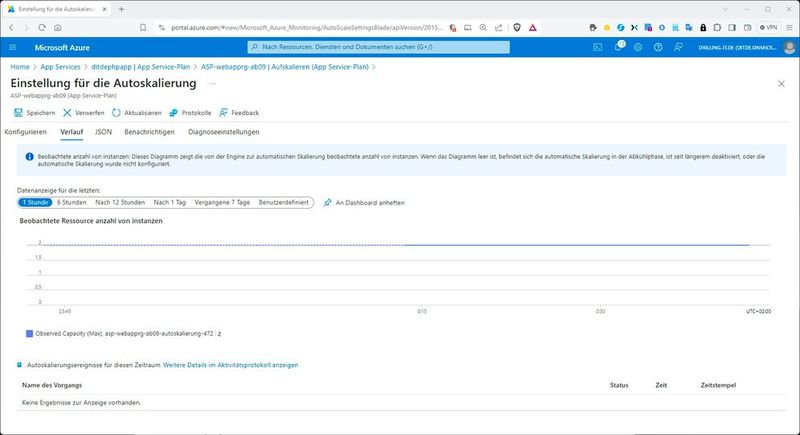Discard changes with Verwerfen
This screenshot has width=800, height=435.
tap(84, 113)
